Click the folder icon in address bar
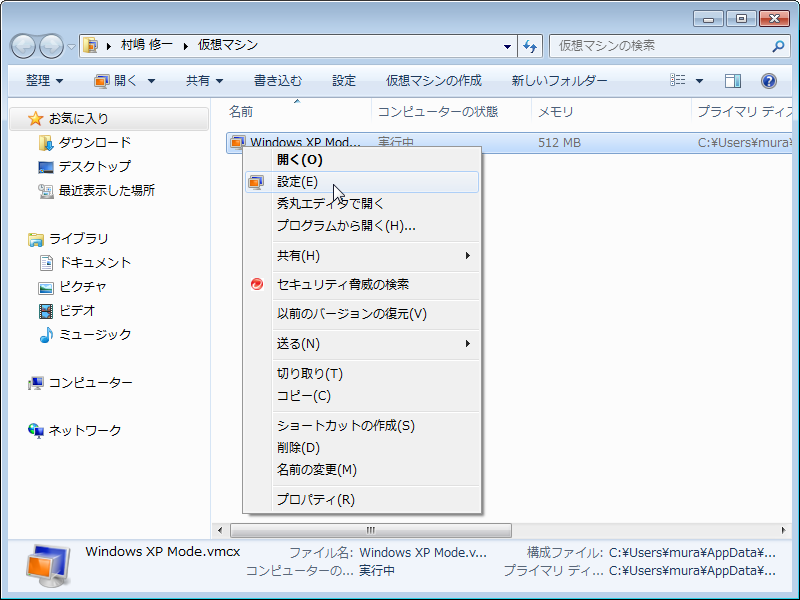The height and width of the screenshot is (600, 800). click(x=91, y=45)
